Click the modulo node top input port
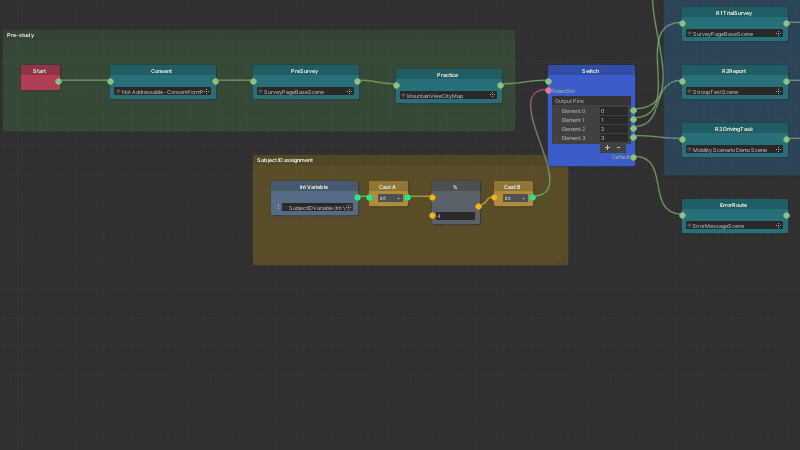The height and width of the screenshot is (450, 800). click(x=432, y=197)
